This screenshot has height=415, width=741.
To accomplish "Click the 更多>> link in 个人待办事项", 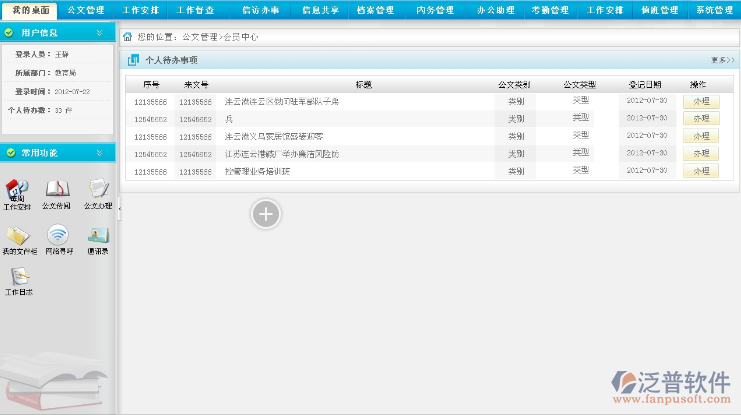I will pyautogui.click(x=722, y=60).
